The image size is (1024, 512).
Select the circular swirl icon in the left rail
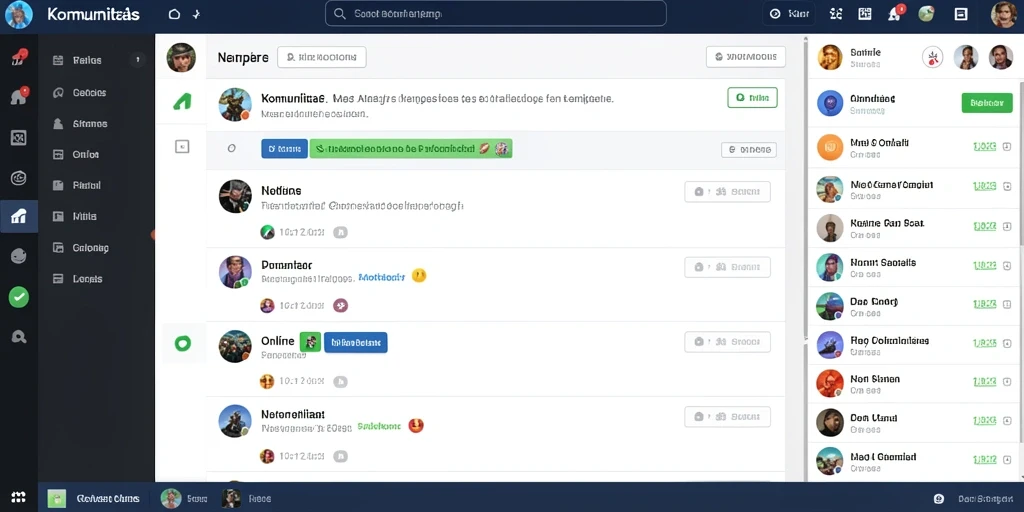[19, 178]
